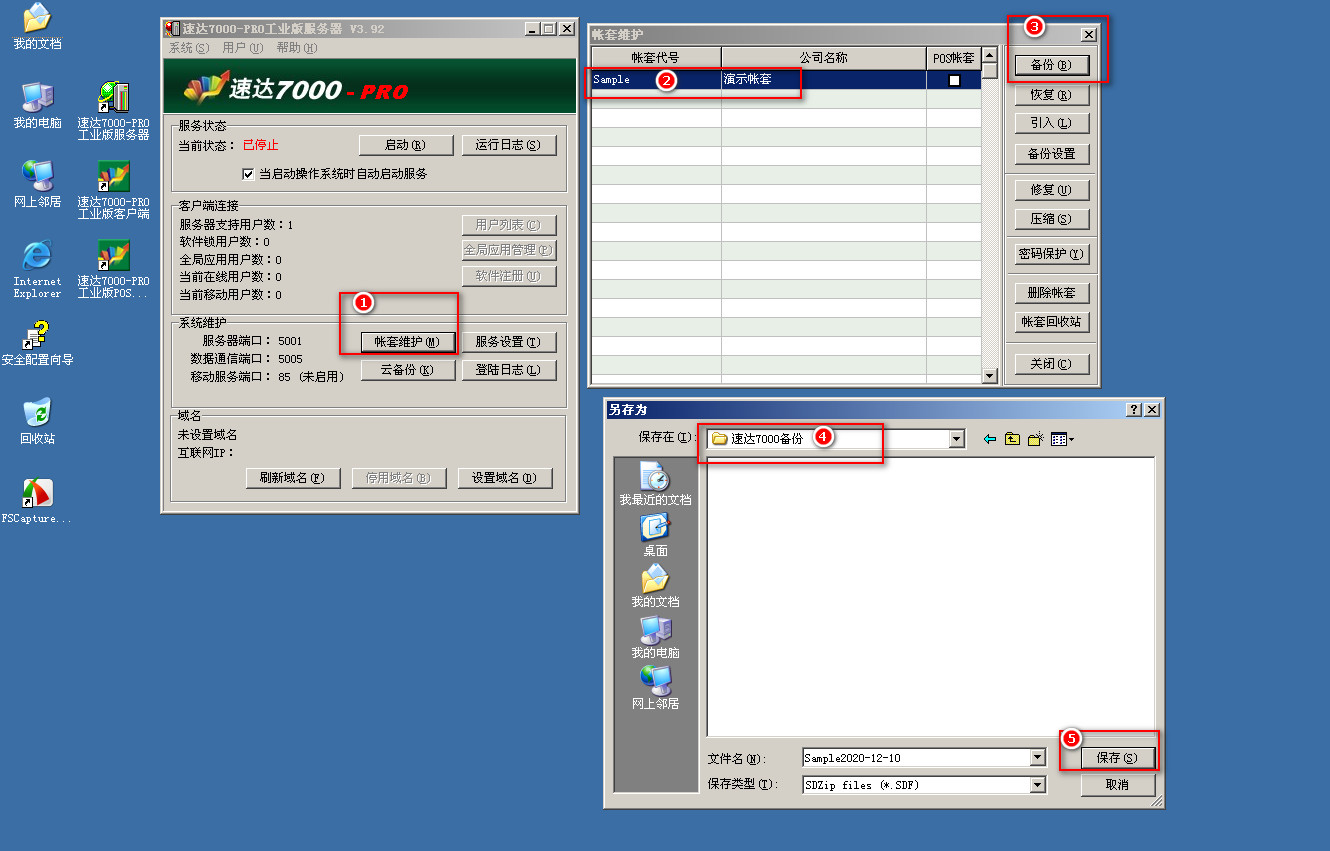Image resolution: width=1330 pixels, height=851 pixels.
Task: Go up one folder level in save dialog
Action: [1012, 439]
